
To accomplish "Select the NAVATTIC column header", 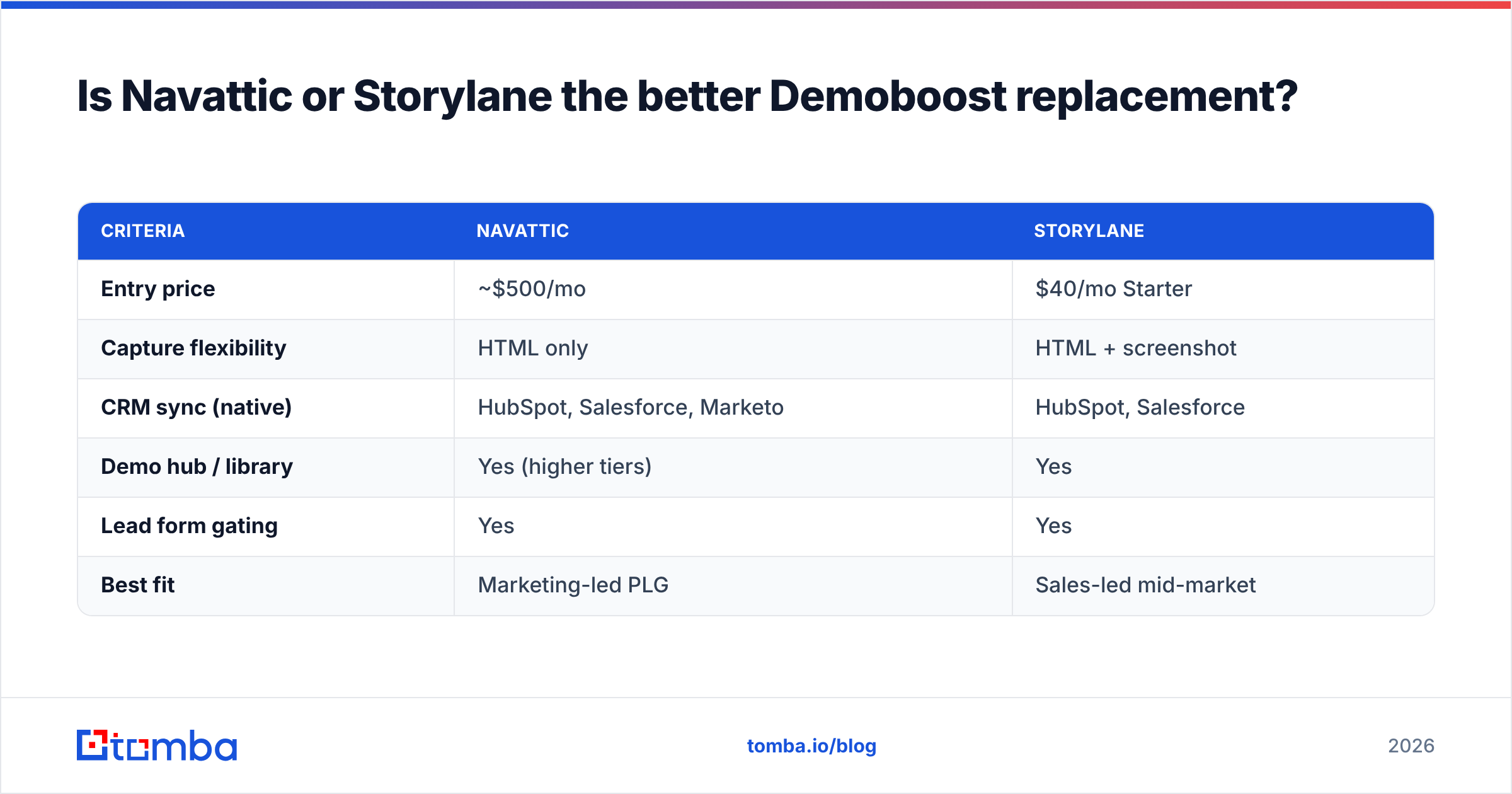I will pyautogui.click(x=523, y=231).
